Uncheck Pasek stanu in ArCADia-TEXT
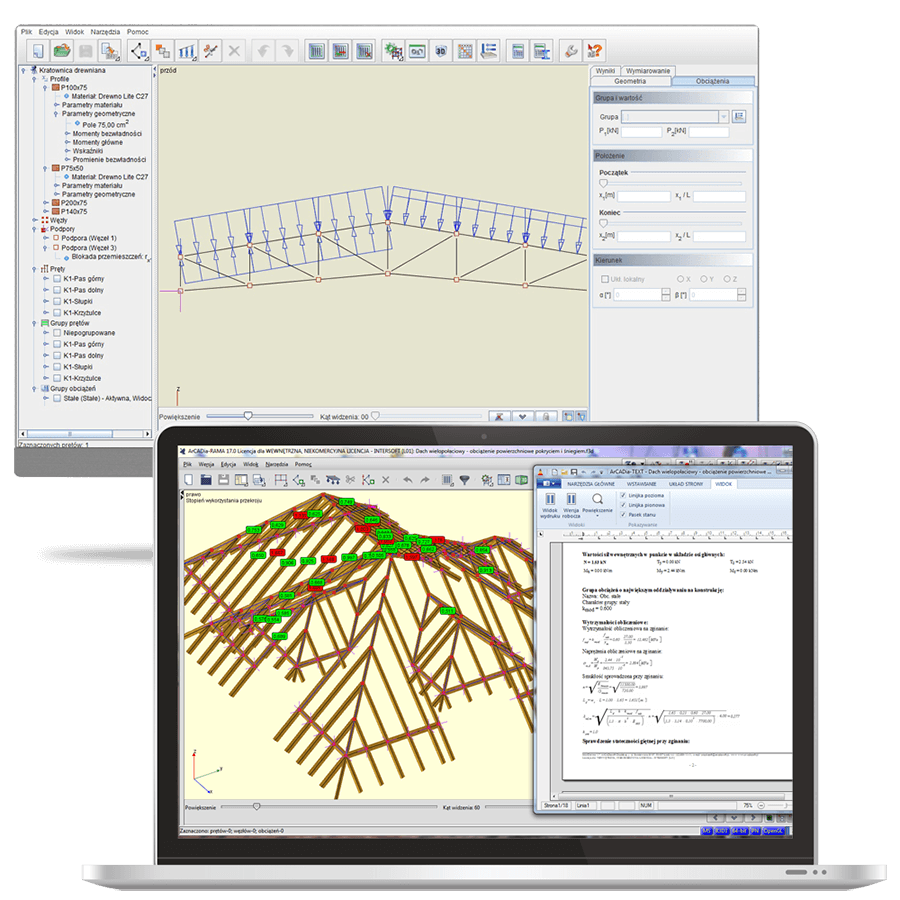 [623, 515]
